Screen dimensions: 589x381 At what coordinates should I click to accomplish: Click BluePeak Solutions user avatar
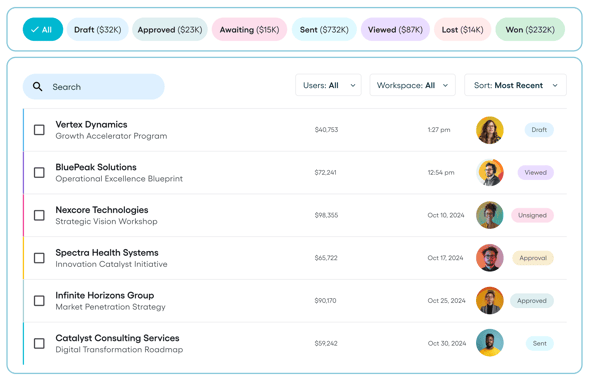[489, 172]
